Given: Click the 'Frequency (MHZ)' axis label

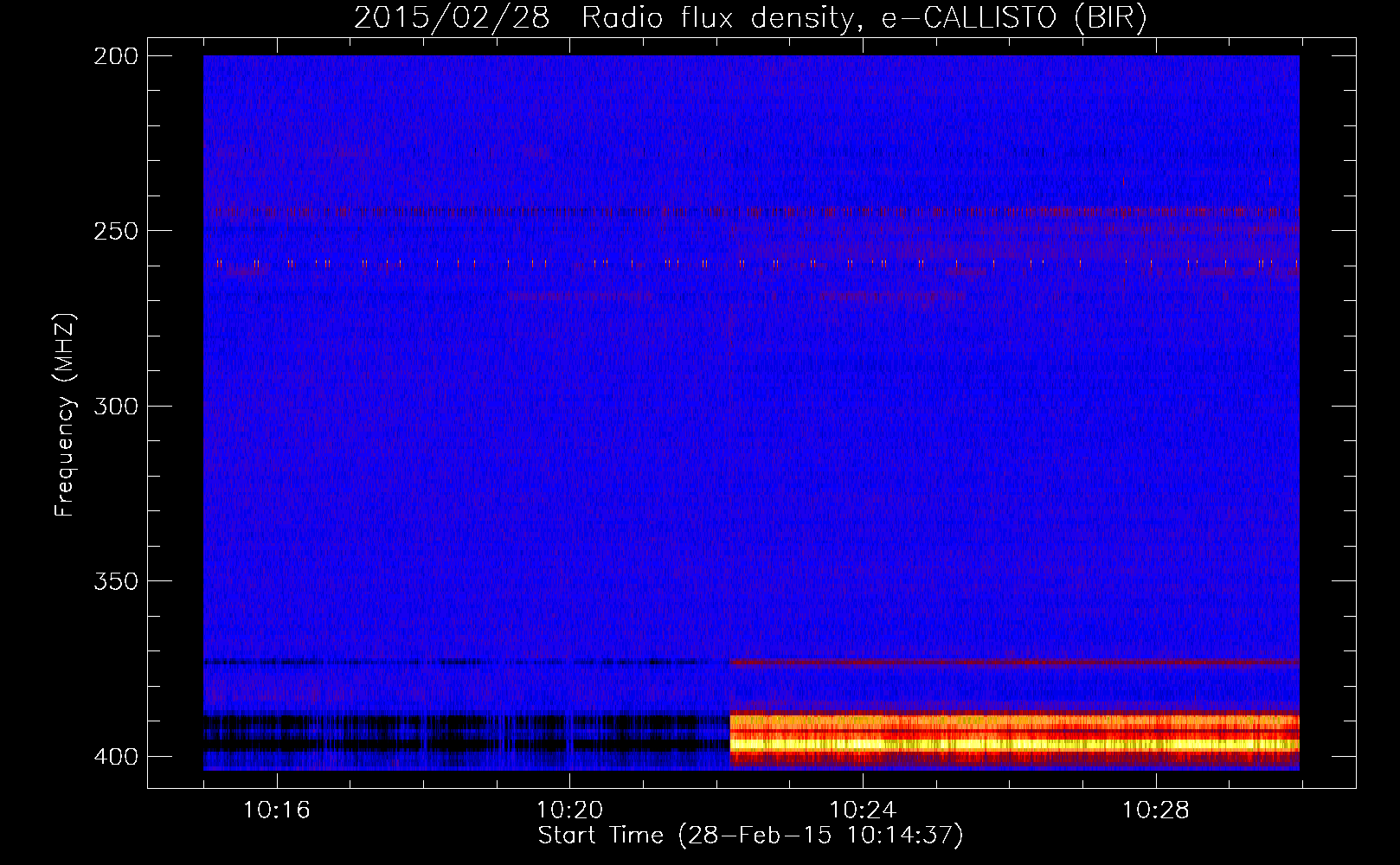Looking at the screenshot, I should [65, 414].
